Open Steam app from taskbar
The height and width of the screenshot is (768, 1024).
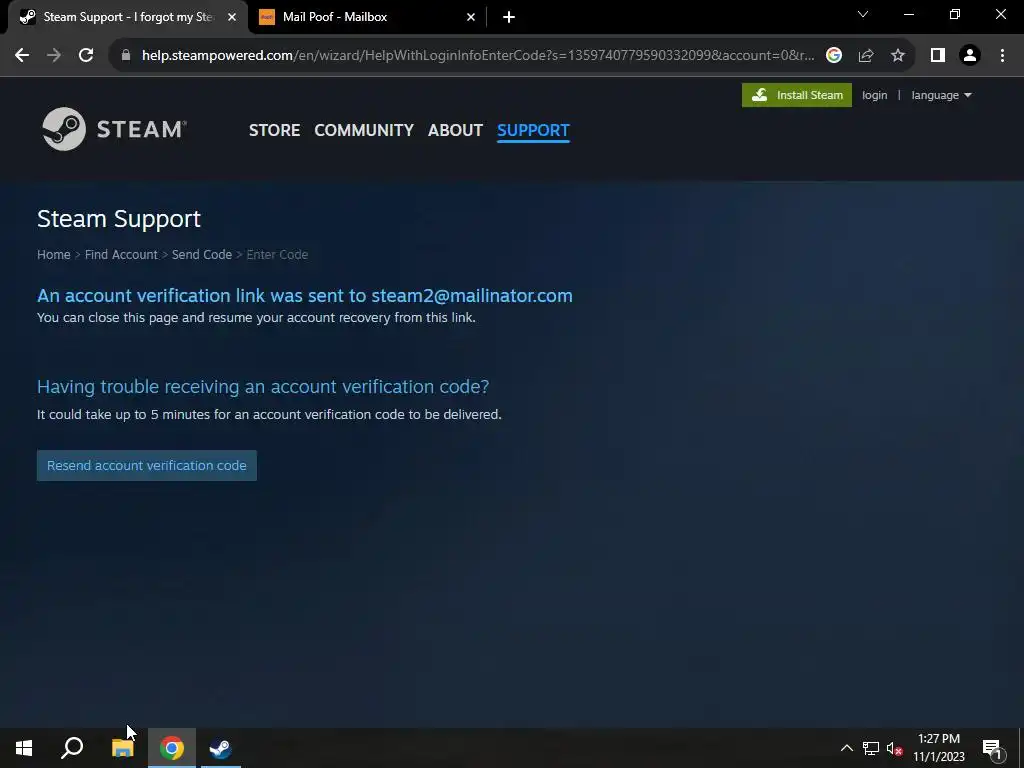pyautogui.click(x=220, y=748)
